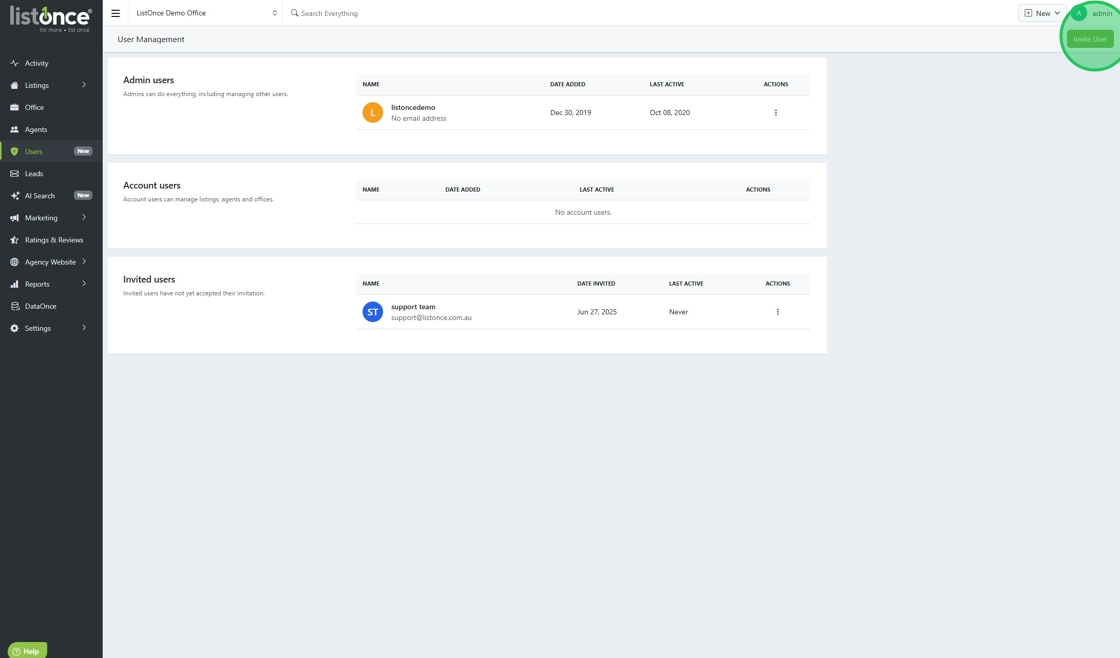Click the admin avatar circle
Image resolution: width=1120 pixels, height=658 pixels.
pyautogui.click(x=1079, y=13)
